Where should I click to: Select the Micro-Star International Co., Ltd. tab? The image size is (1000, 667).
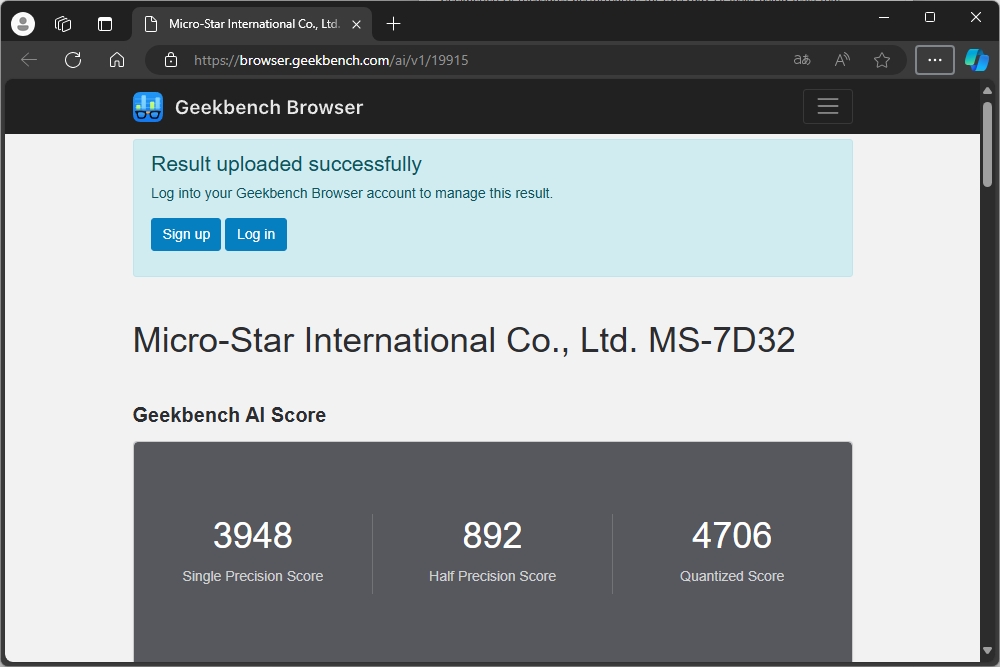point(253,24)
